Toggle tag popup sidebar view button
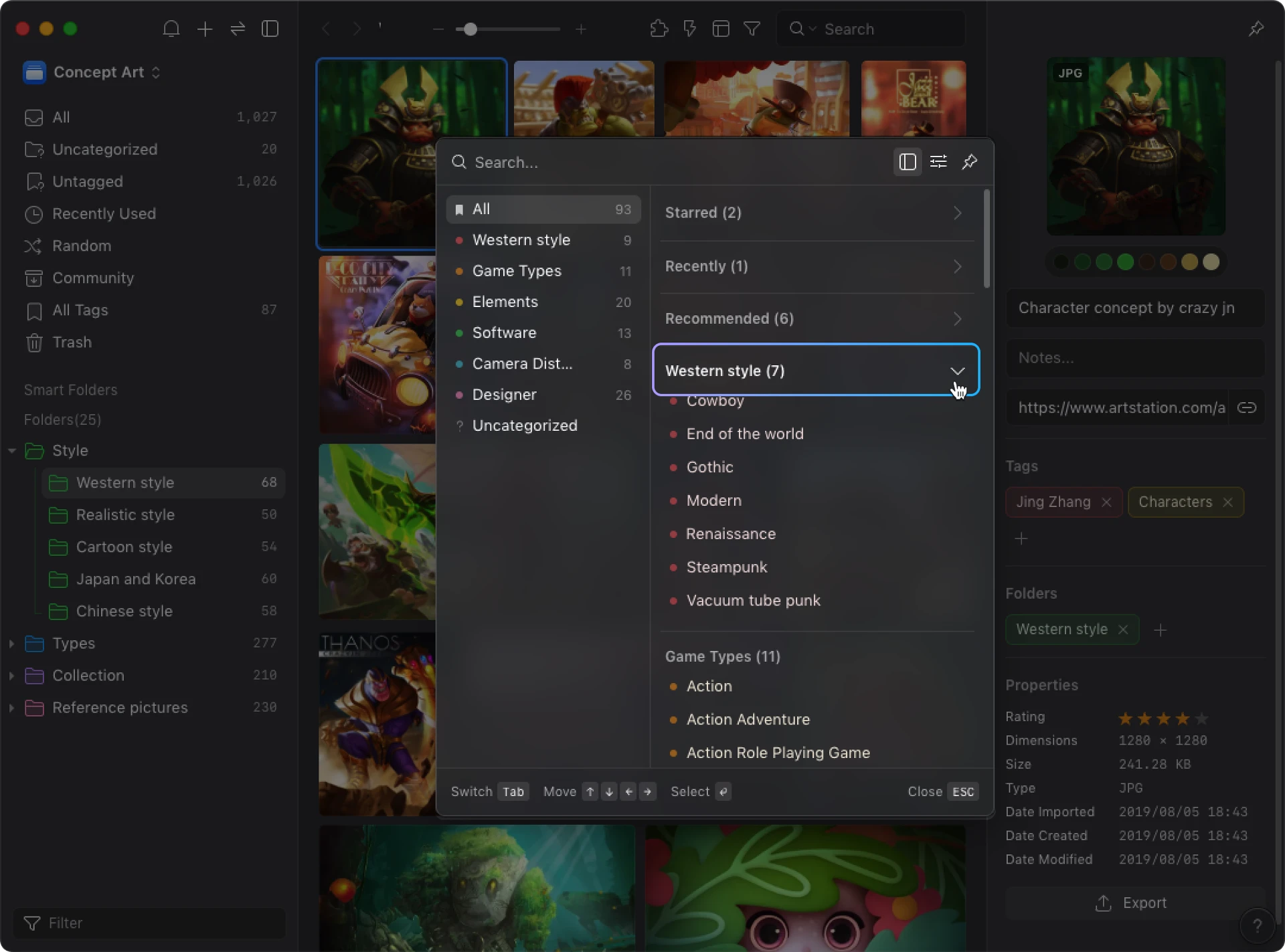 click(x=907, y=162)
